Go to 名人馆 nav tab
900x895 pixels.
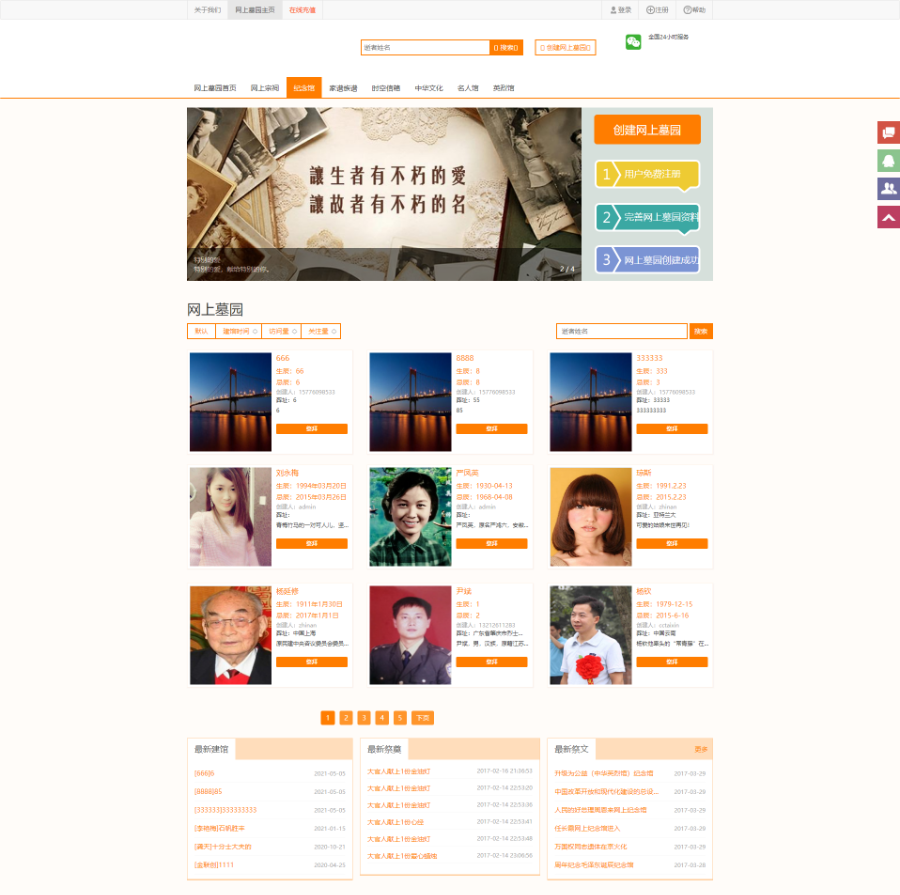pos(468,88)
